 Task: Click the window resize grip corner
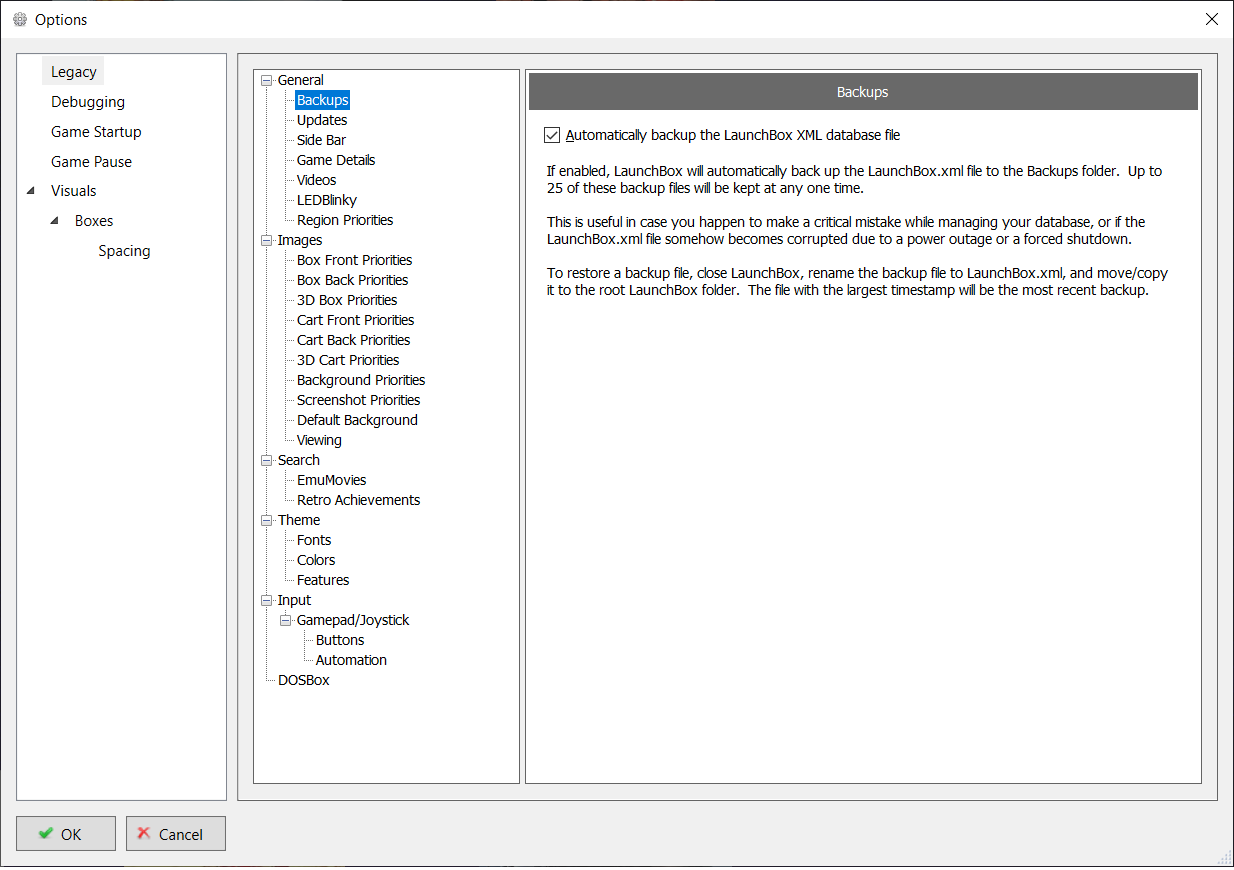[x=1225, y=858]
